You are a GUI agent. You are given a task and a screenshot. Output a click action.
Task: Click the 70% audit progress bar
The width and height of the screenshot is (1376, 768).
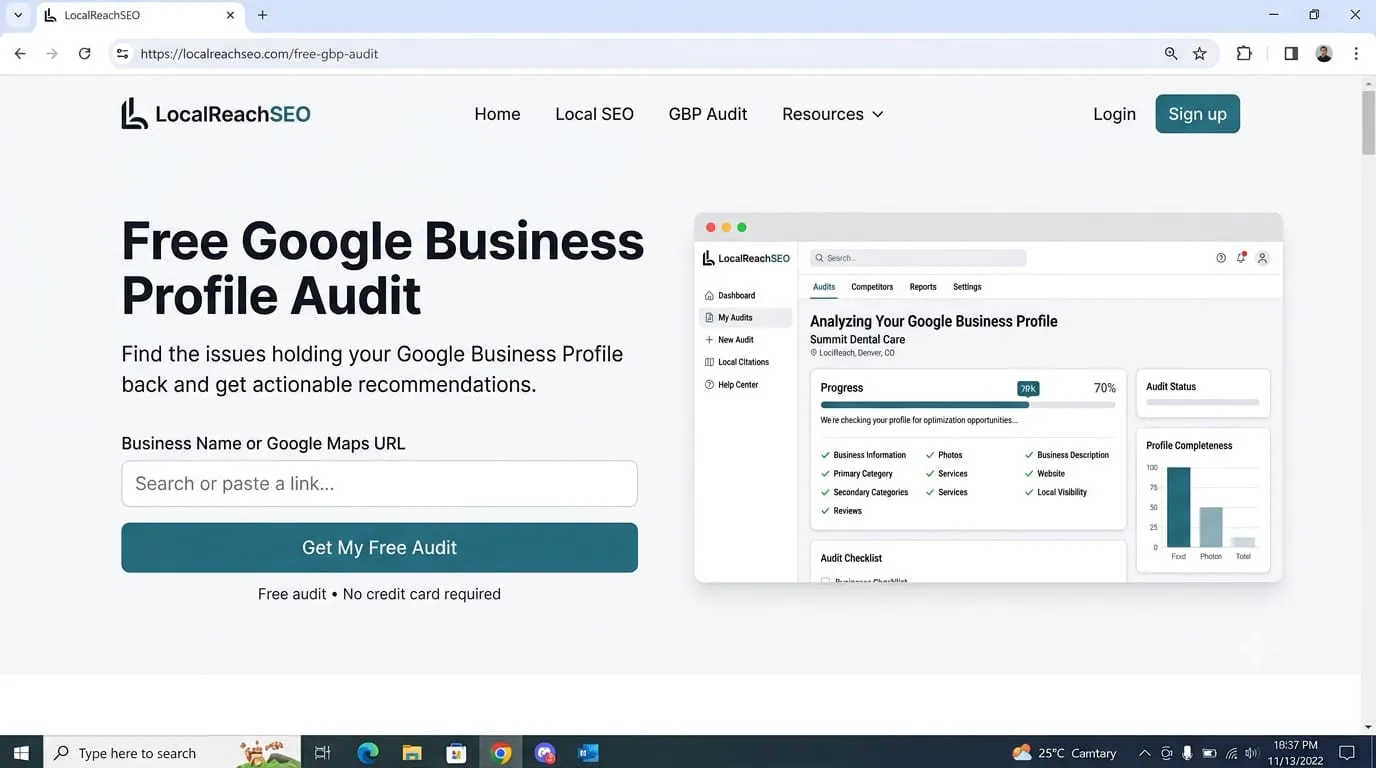(968, 405)
